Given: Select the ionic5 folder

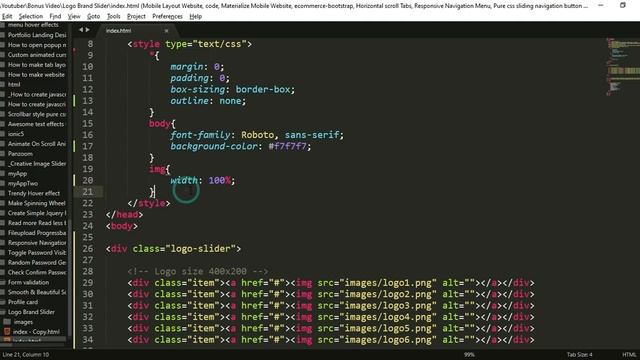Looking at the screenshot, I should point(16,134).
